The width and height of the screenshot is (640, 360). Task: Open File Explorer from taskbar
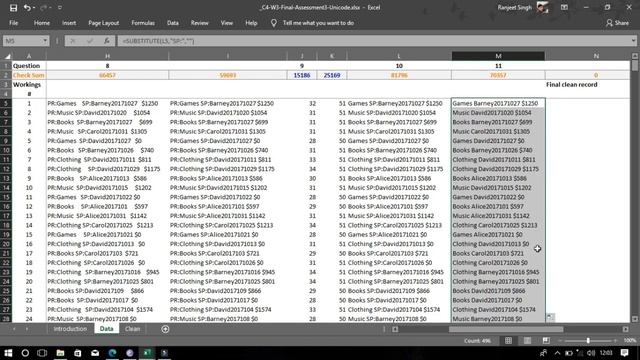click(x=60, y=353)
